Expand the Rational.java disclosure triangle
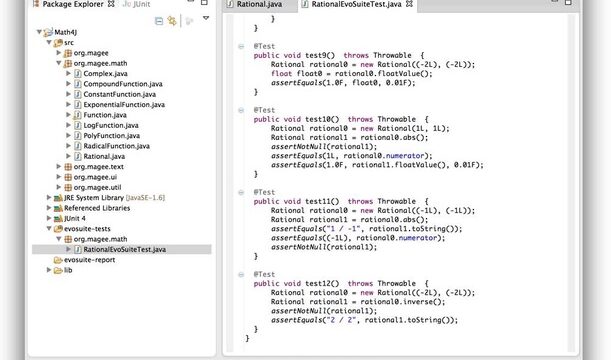Screen dimensions: 611x360 (x=68, y=156)
